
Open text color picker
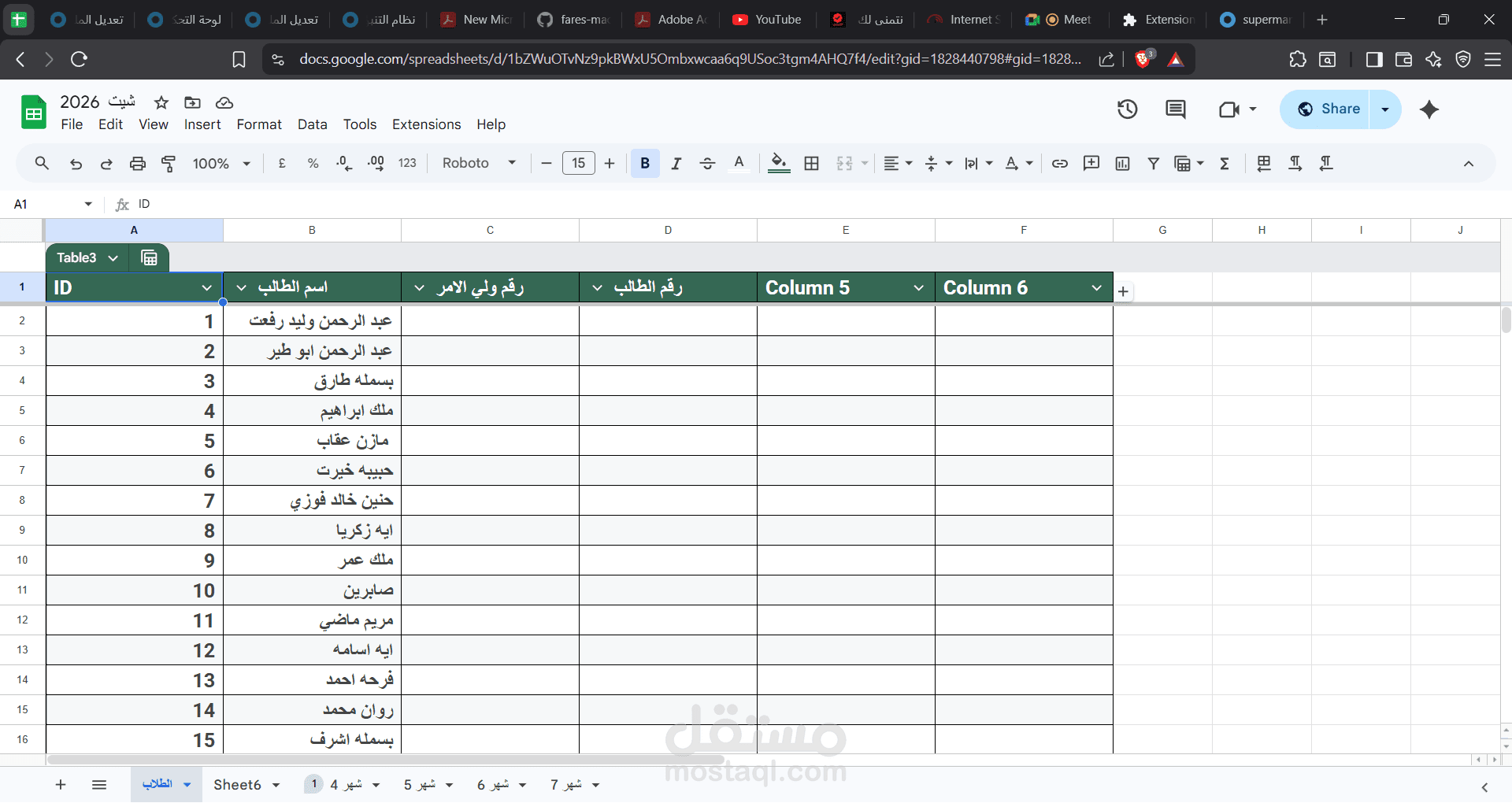[739, 163]
